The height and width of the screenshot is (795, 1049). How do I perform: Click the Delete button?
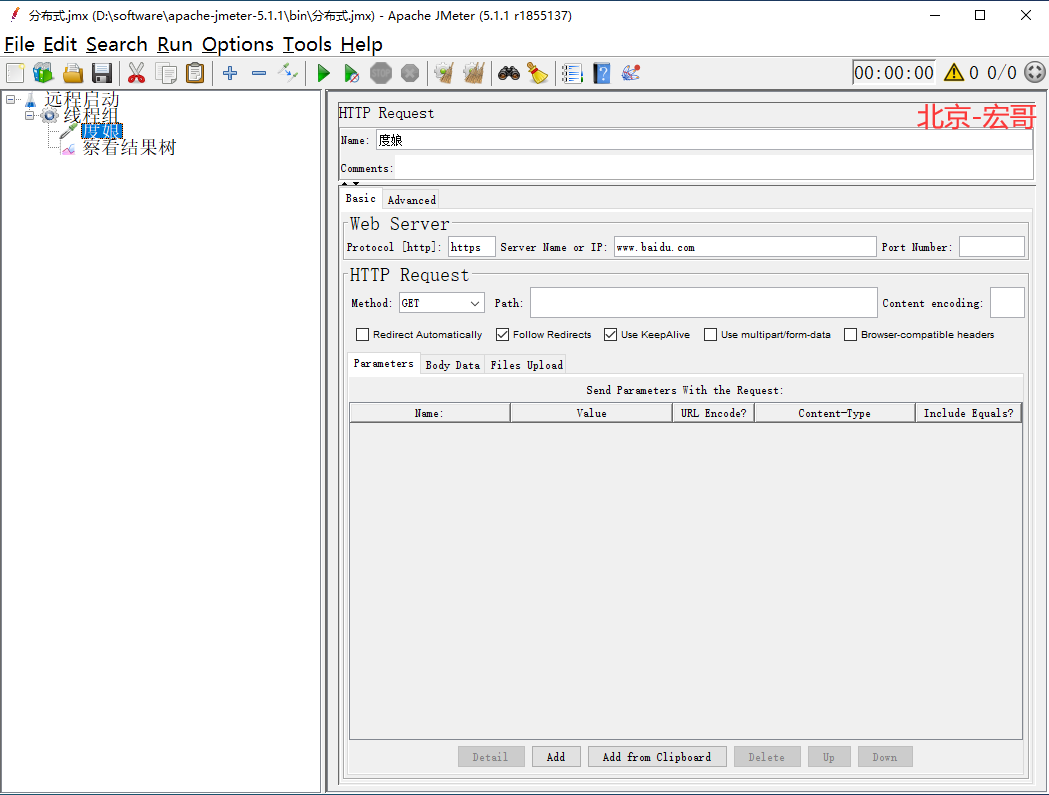(x=767, y=757)
